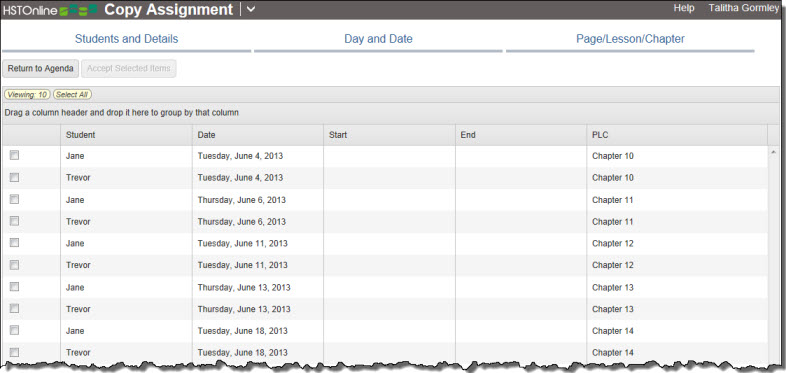Click Jane's 'Tuesday, June 18, 2013' date
Viewport: 786px width, 373px height.
pos(243,330)
